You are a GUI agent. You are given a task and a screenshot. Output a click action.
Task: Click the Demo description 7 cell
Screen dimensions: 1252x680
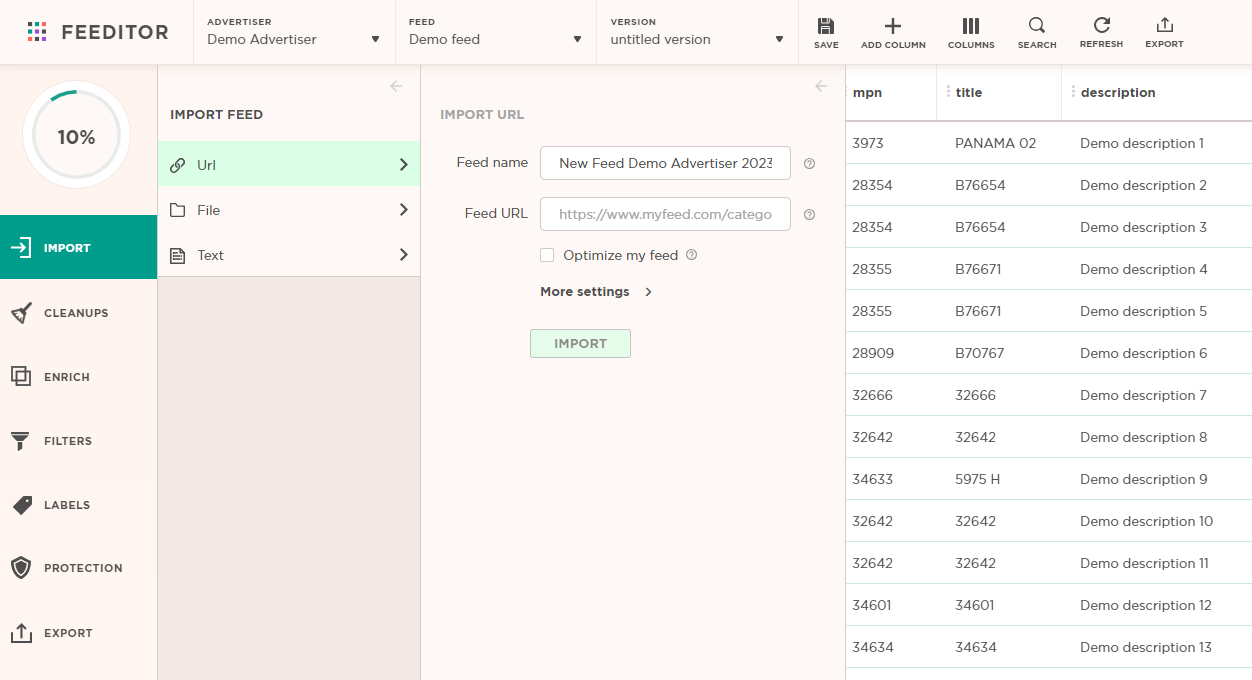tap(1144, 395)
